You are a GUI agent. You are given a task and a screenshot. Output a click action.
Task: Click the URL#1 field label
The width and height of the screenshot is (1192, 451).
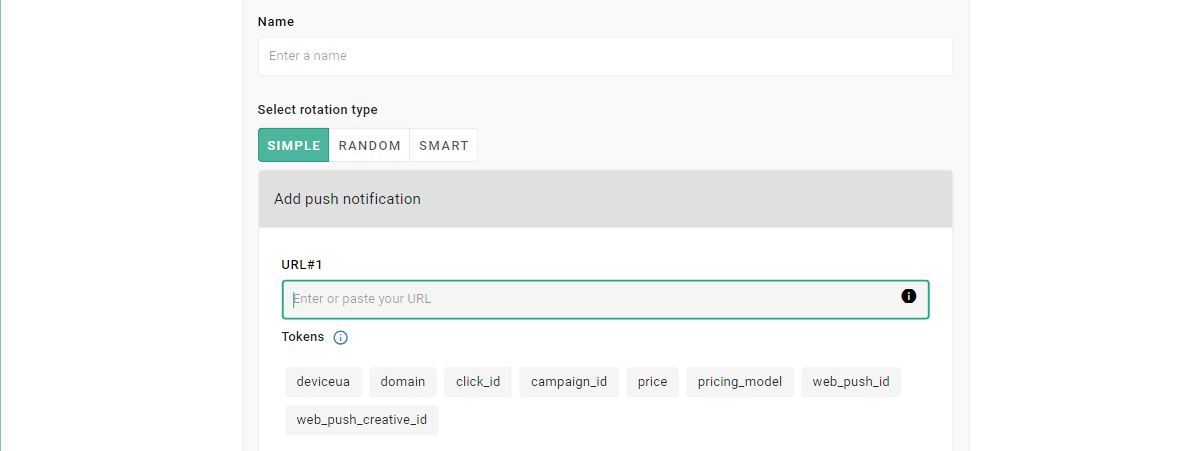pos(302,264)
